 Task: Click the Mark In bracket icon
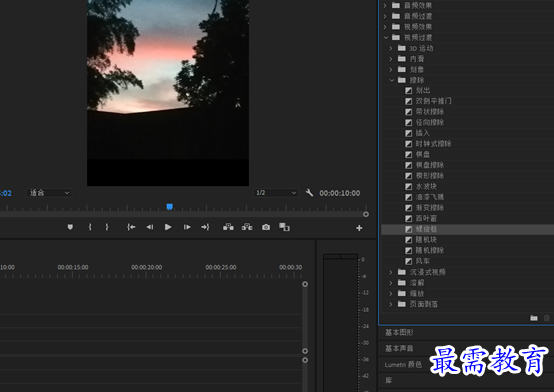pyautogui.click(x=90, y=227)
